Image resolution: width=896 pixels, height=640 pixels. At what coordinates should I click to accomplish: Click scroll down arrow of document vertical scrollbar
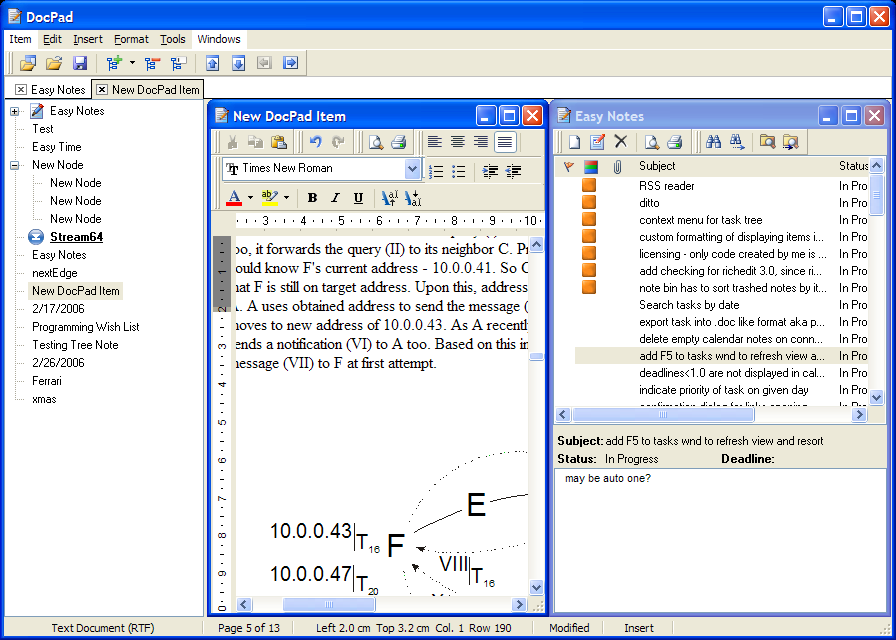point(536,587)
